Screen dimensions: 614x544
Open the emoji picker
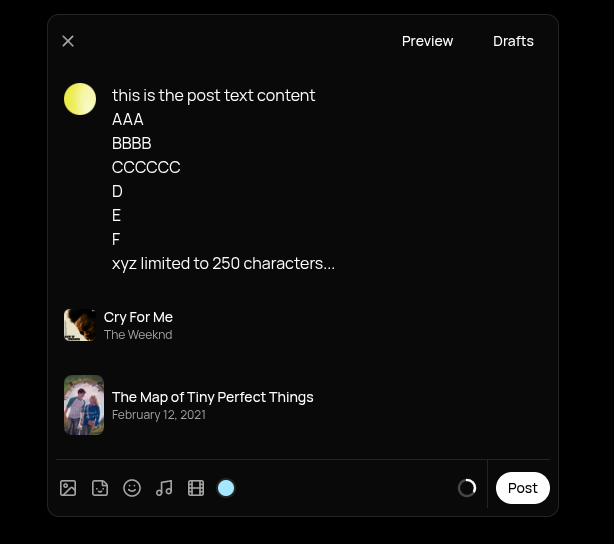[132, 488]
